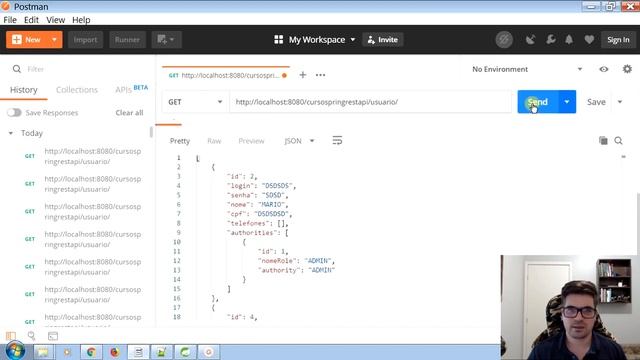Screen dimensions: 640x360
Task: Click the offline sync circle icon
Action: (x=504, y=40)
